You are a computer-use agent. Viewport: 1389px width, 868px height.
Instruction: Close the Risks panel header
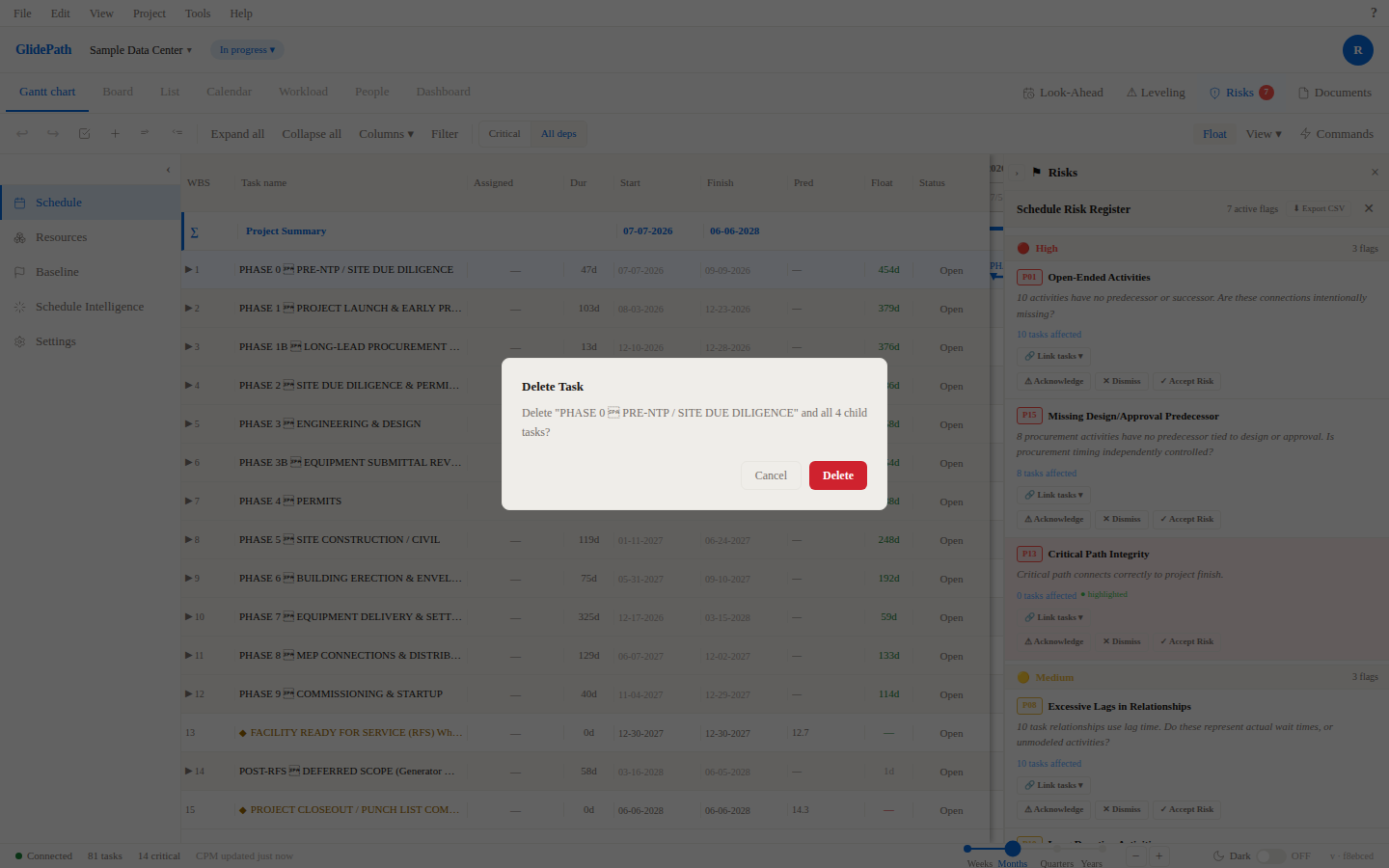pyautogui.click(x=1375, y=173)
